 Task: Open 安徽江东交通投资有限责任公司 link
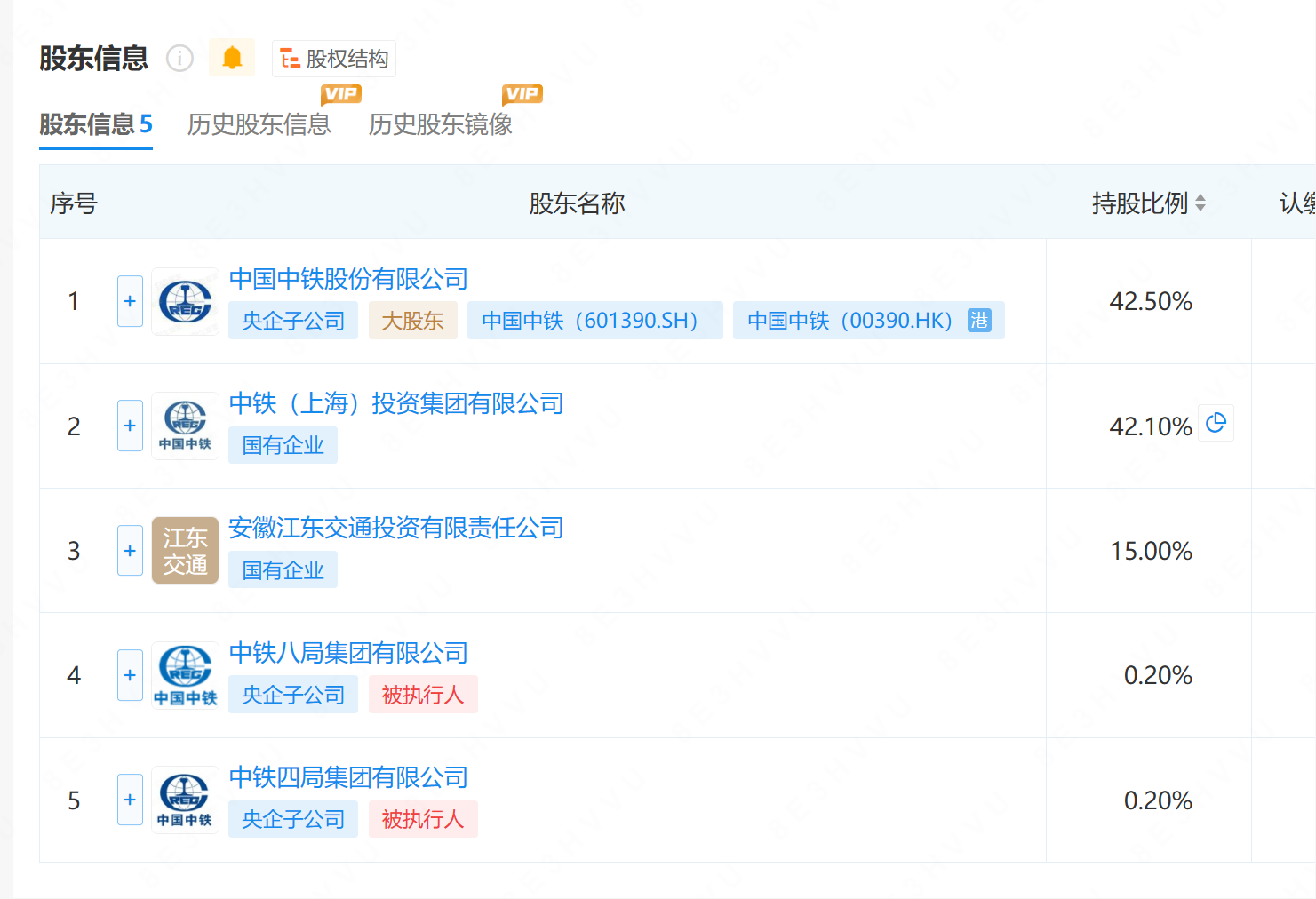396,529
